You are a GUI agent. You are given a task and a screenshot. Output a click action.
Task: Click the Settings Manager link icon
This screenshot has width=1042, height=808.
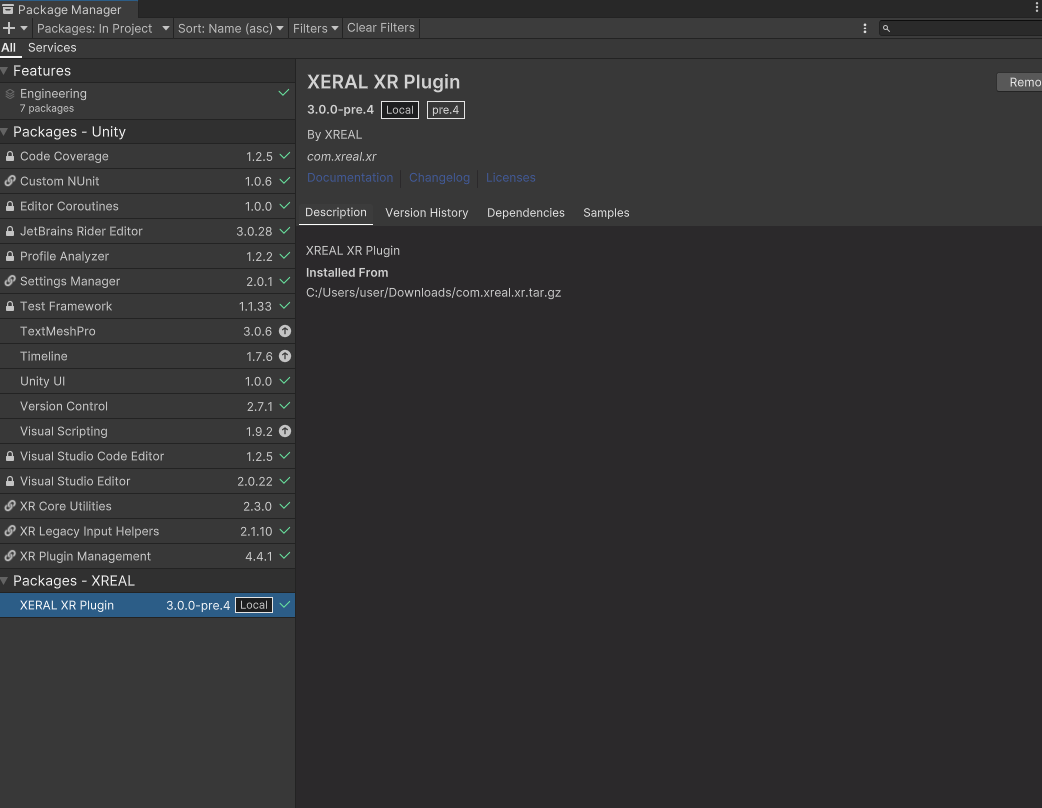point(10,281)
